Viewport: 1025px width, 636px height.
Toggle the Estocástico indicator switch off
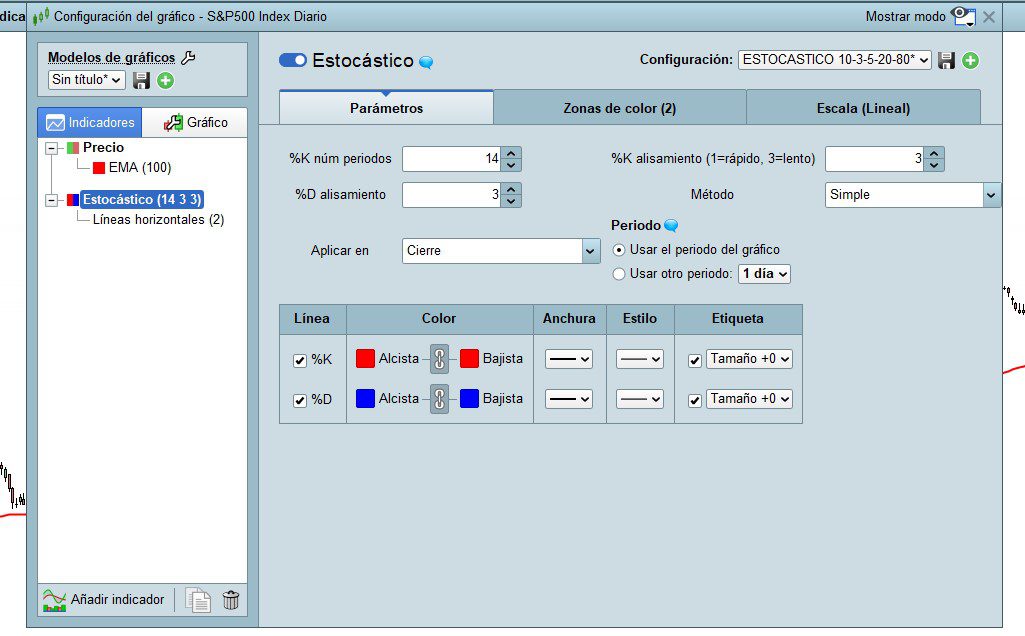(293, 60)
